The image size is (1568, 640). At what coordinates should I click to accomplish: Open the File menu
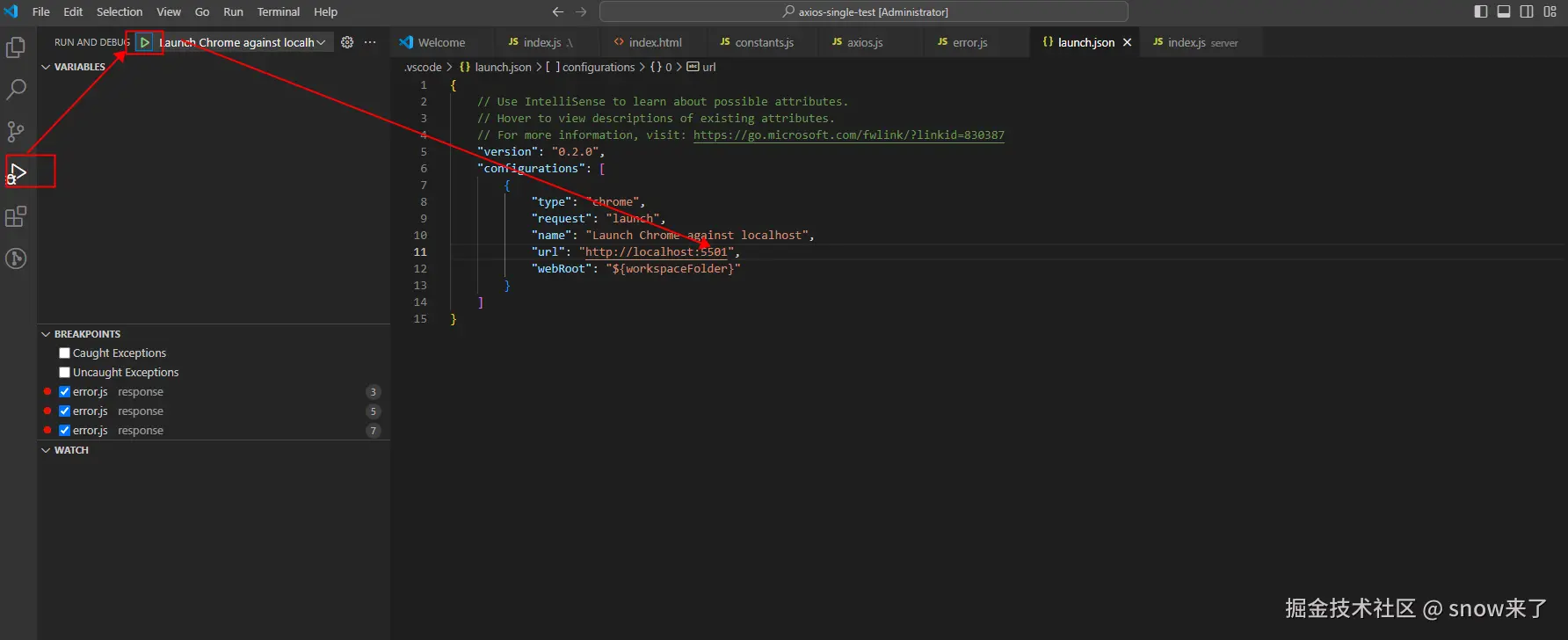tap(41, 11)
